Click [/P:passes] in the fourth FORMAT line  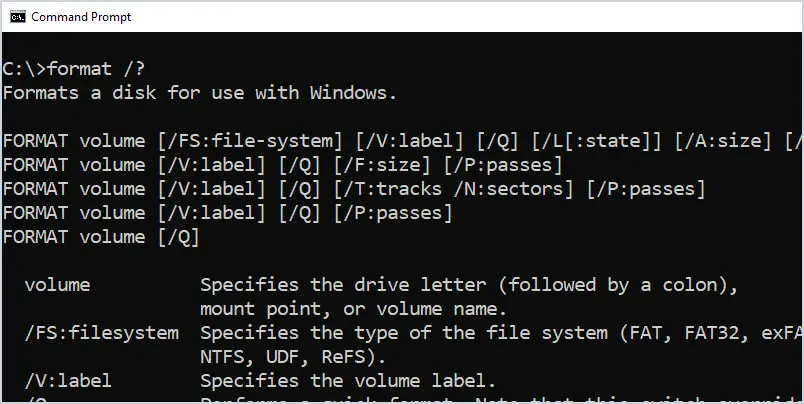pos(393,213)
